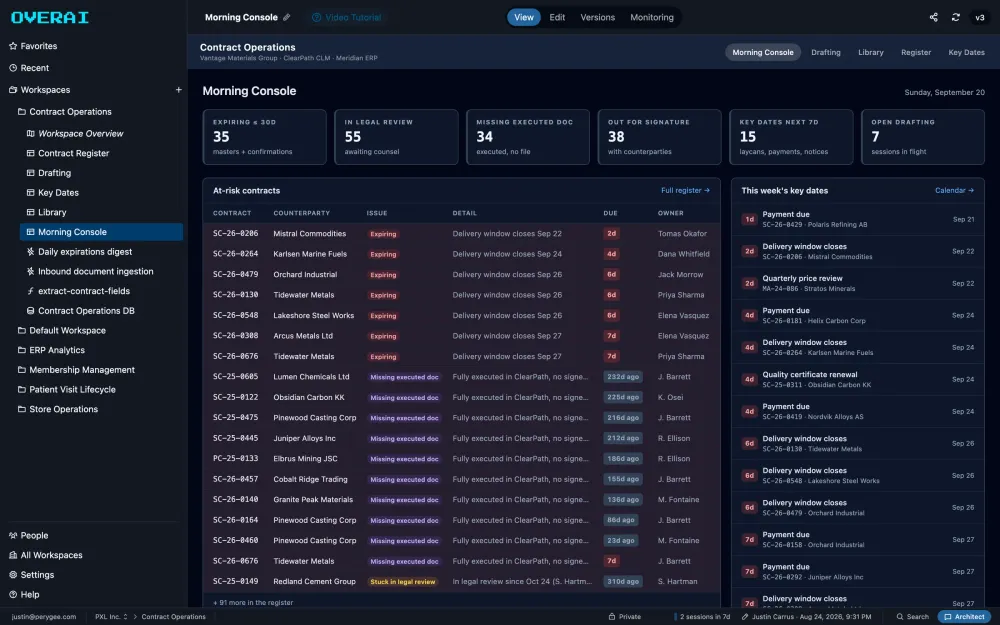Open the Full register link

pyautogui.click(x=685, y=190)
